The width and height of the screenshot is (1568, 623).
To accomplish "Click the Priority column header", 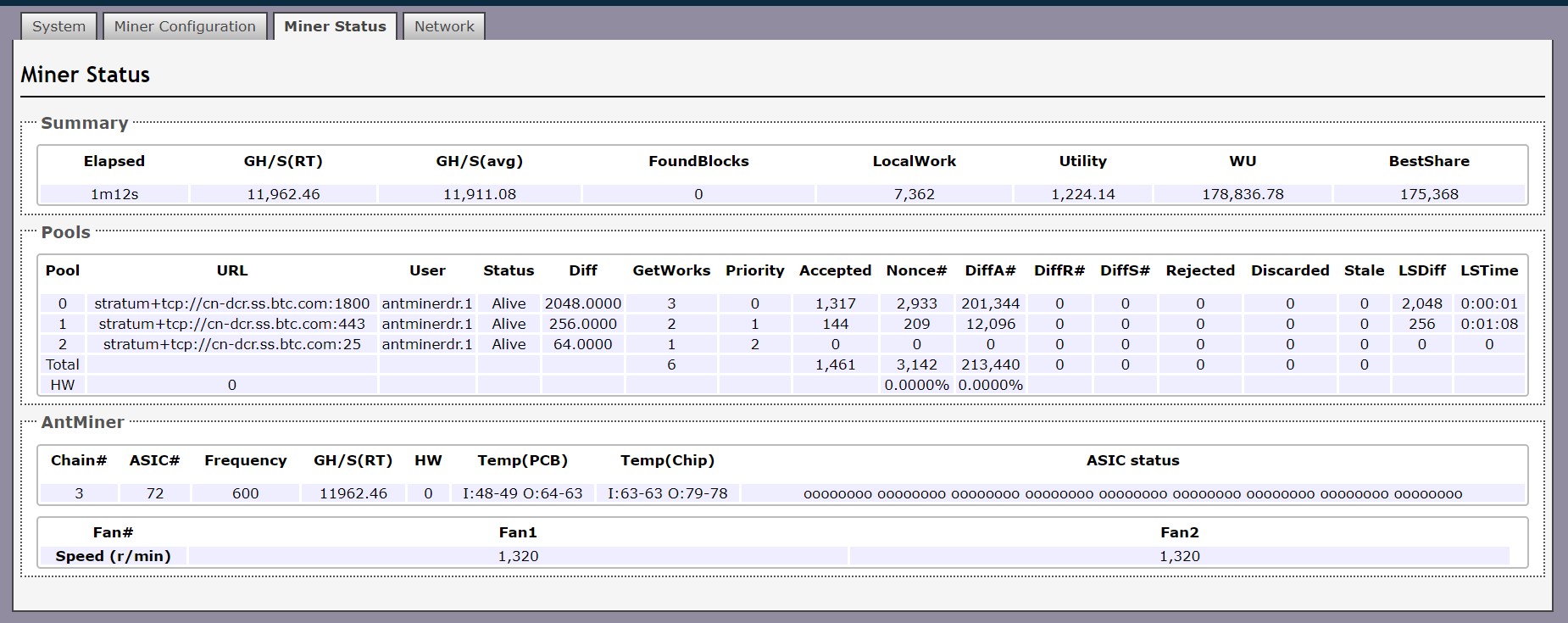I will tap(754, 270).
